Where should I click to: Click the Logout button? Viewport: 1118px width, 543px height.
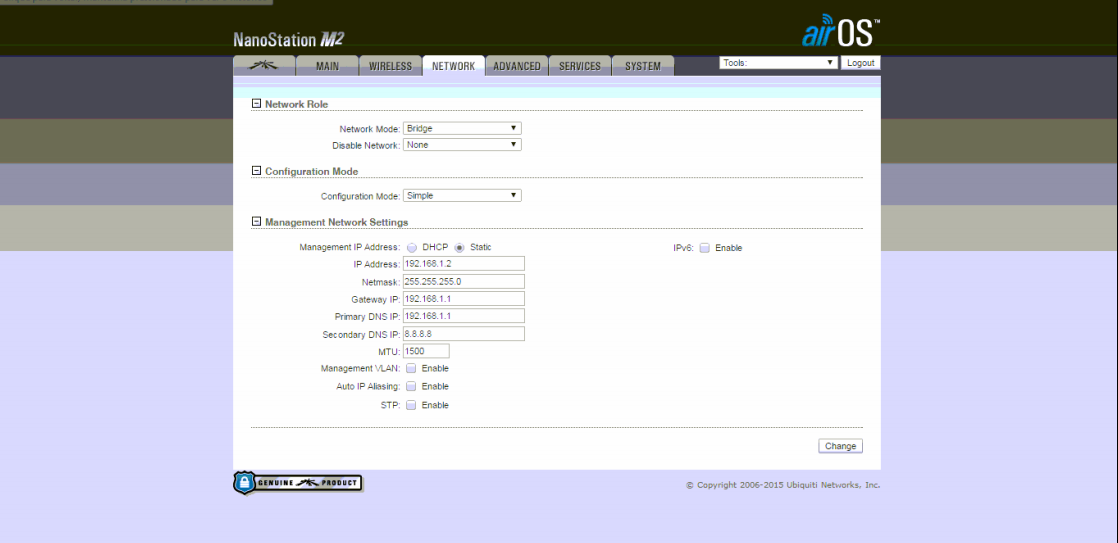click(x=861, y=63)
